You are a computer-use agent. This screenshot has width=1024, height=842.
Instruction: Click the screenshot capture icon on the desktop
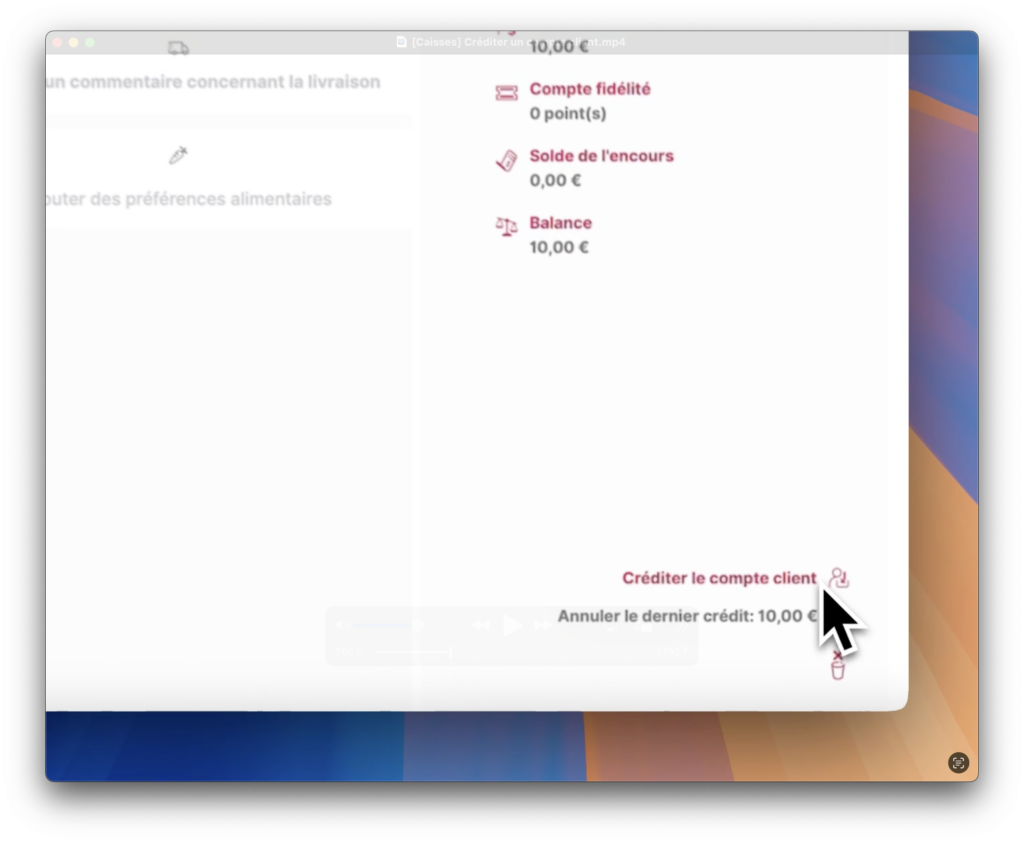click(x=958, y=762)
